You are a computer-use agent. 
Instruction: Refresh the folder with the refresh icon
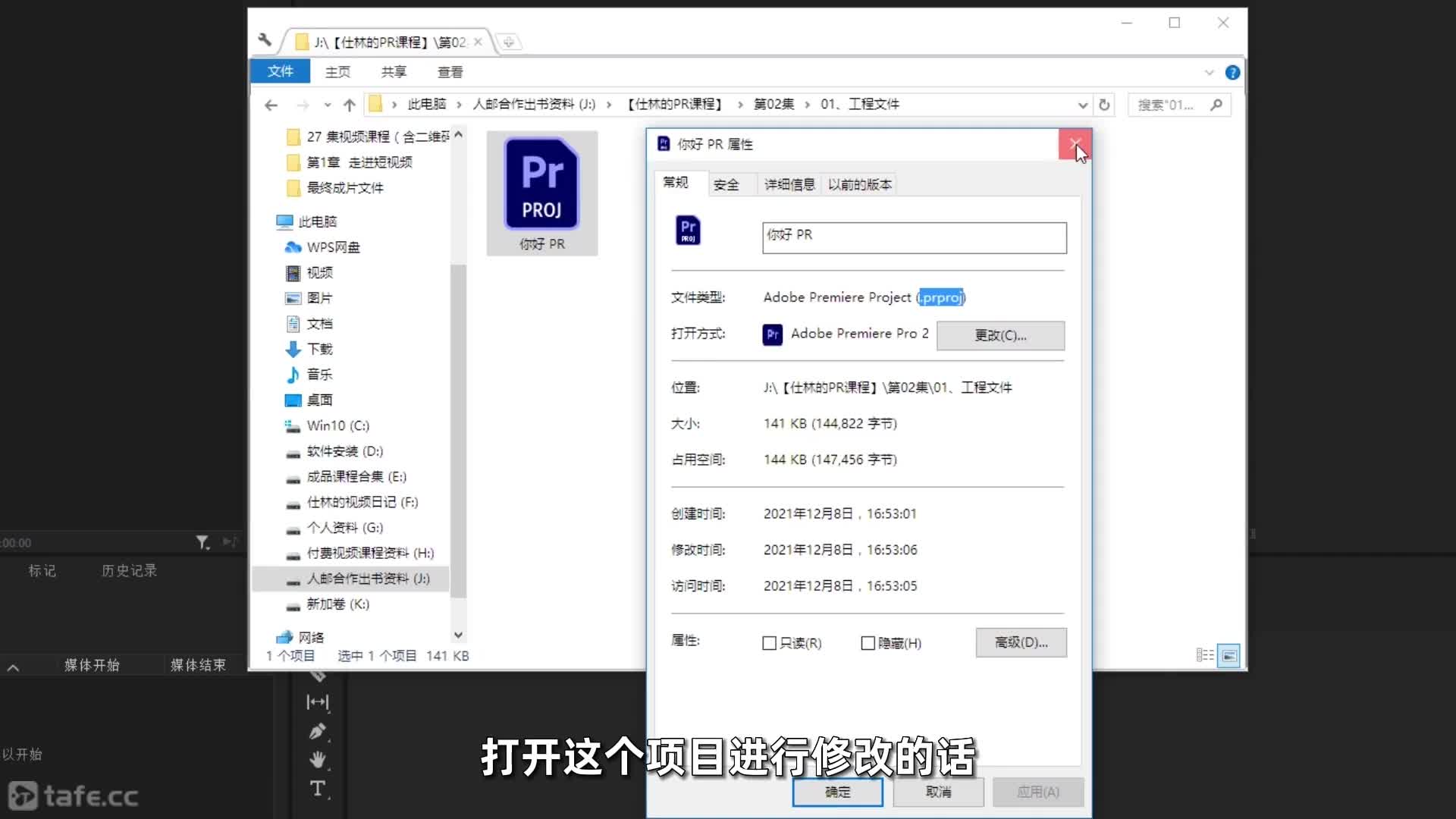(x=1104, y=105)
